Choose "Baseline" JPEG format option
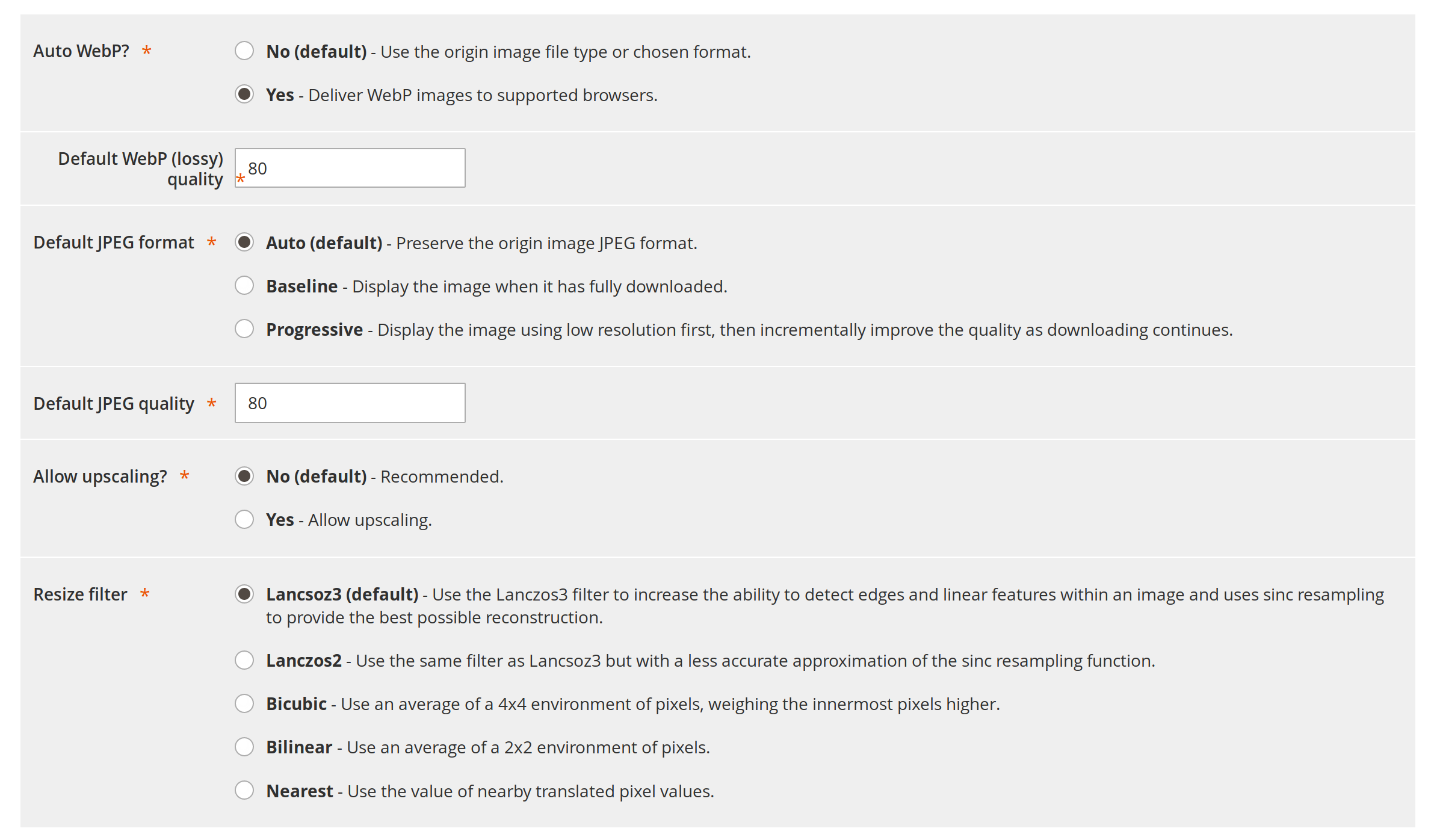This screenshot has height=840, width=1431. point(244,286)
